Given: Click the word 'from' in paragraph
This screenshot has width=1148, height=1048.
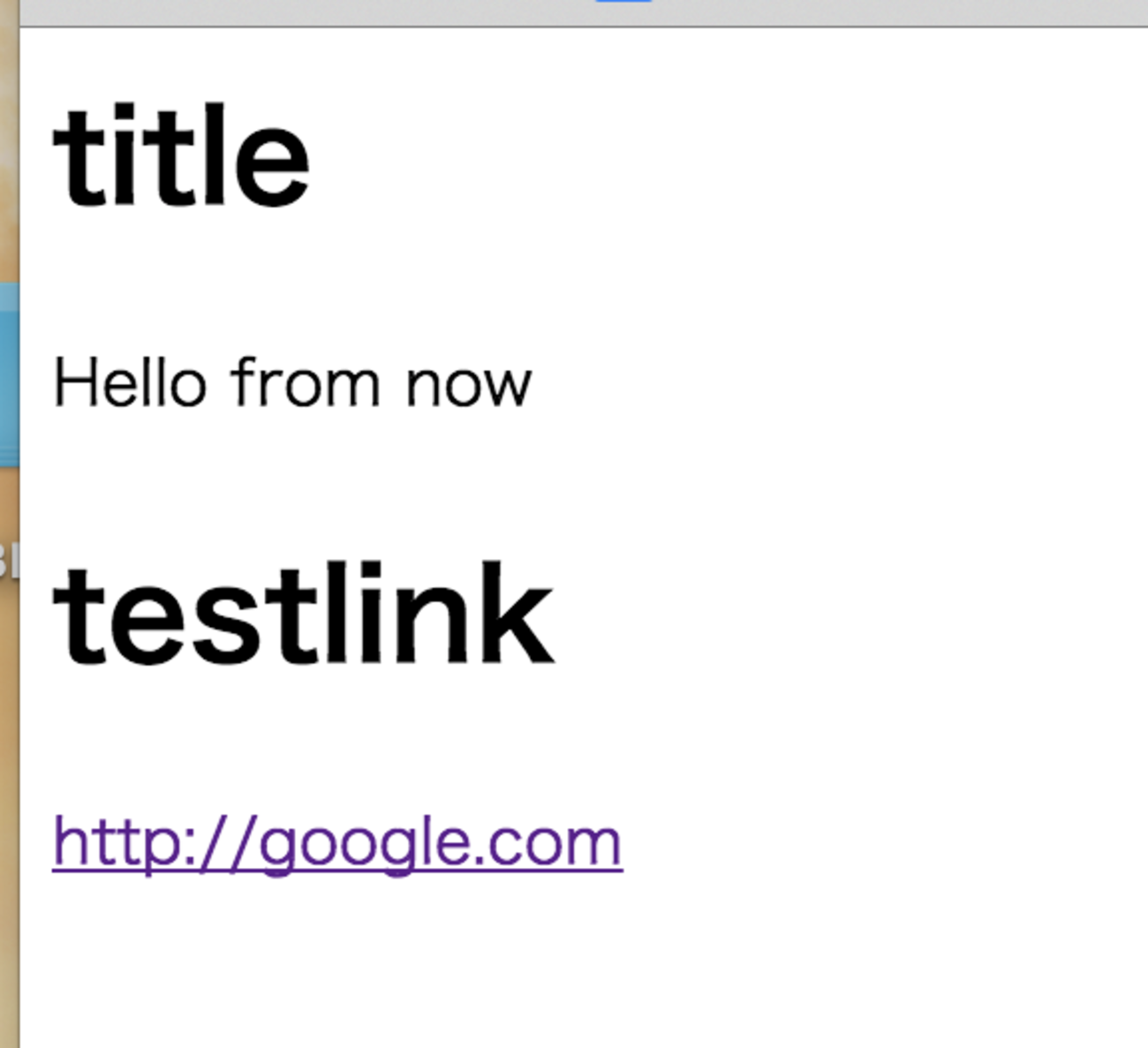Looking at the screenshot, I should (306, 384).
